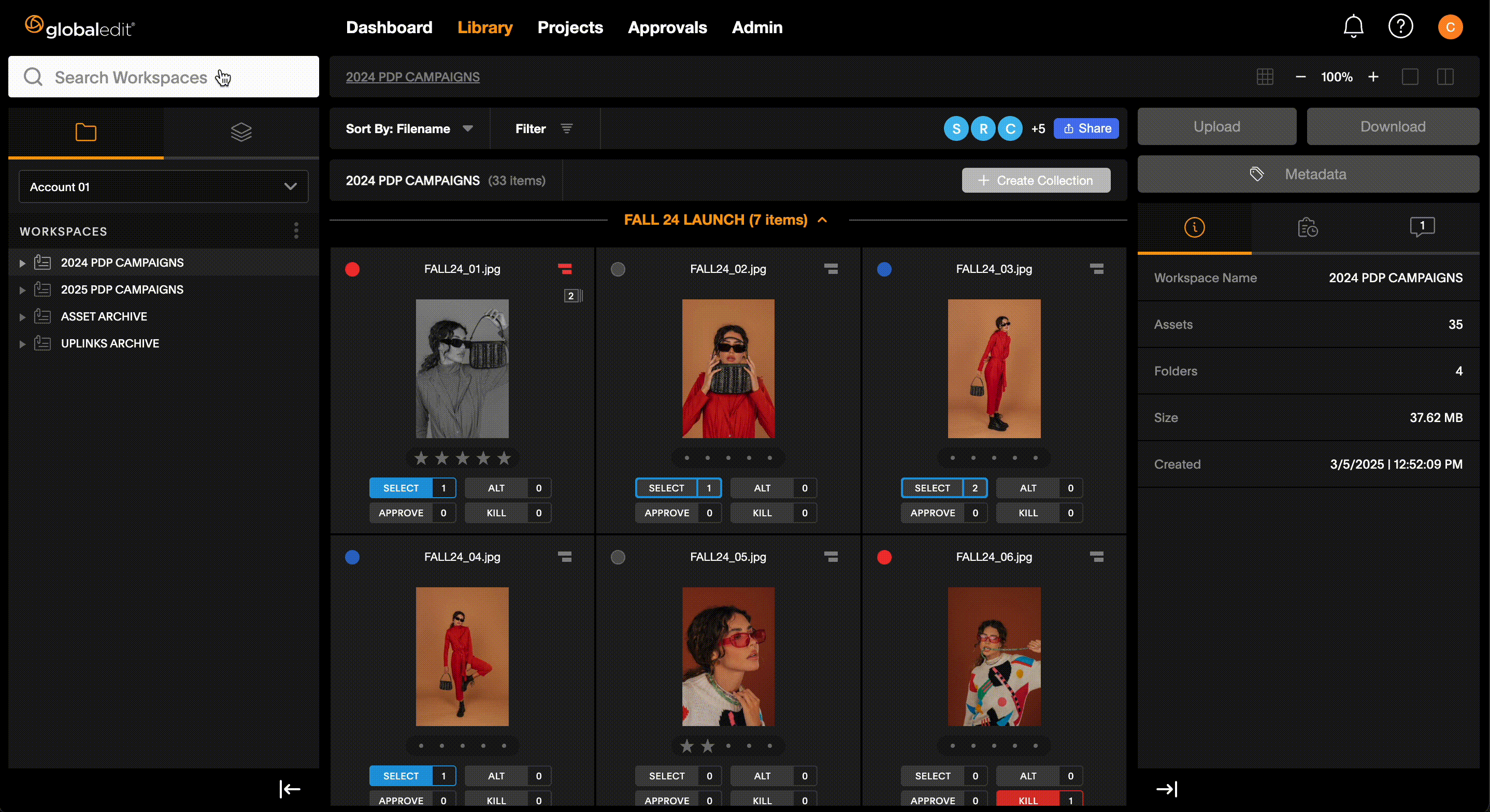The width and height of the screenshot is (1490, 812).
Task: Open FALL24_04.jpg stack menu icon
Action: click(565, 557)
